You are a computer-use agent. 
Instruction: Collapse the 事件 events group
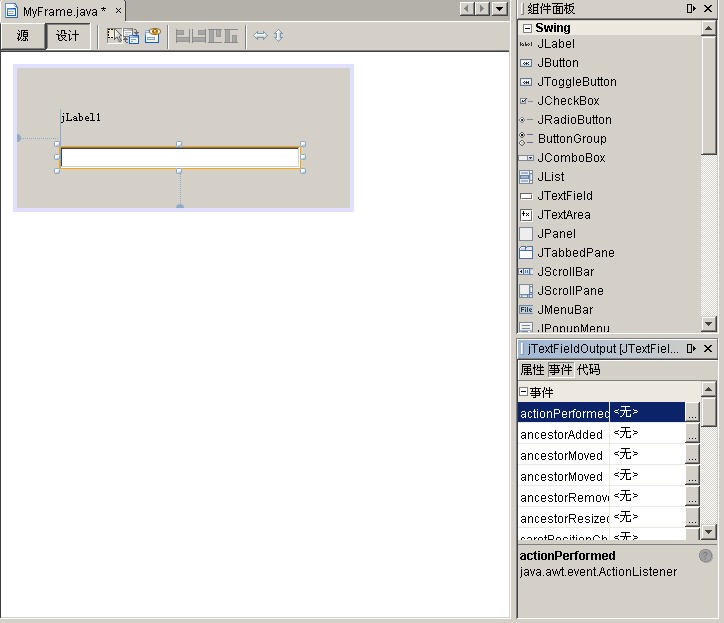523,392
